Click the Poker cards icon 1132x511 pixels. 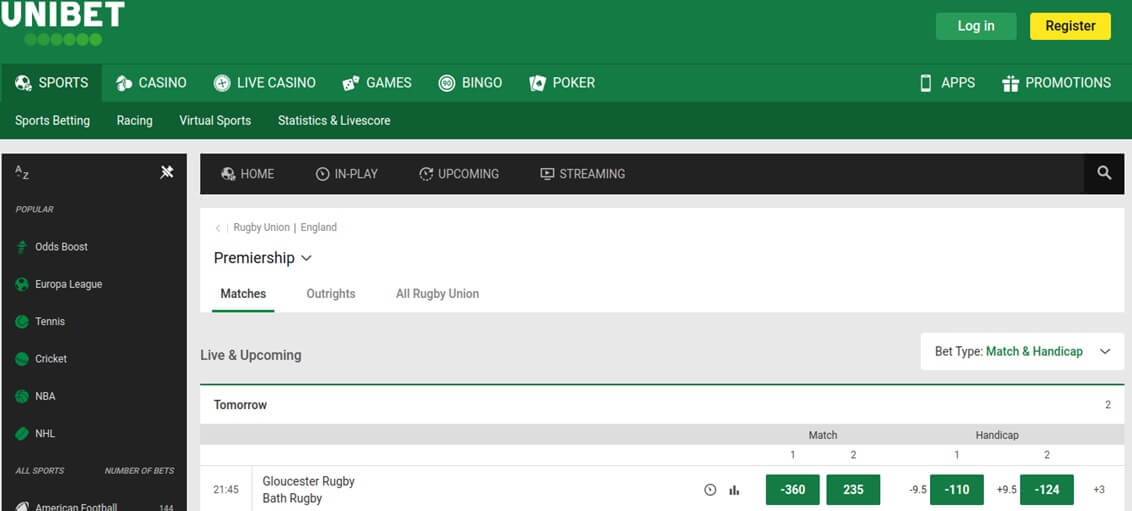pos(537,83)
